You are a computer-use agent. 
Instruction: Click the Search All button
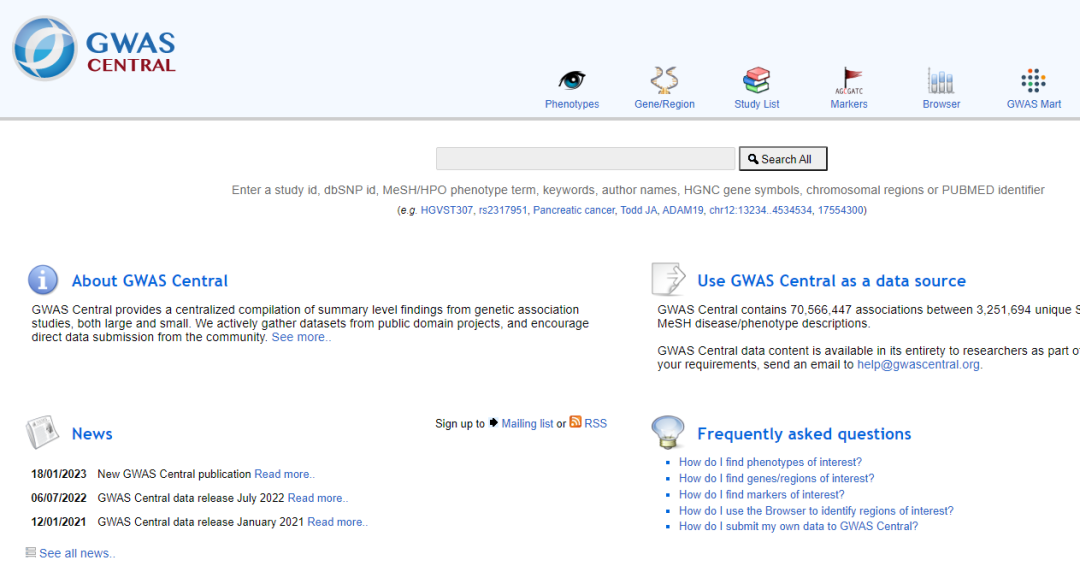point(783,159)
